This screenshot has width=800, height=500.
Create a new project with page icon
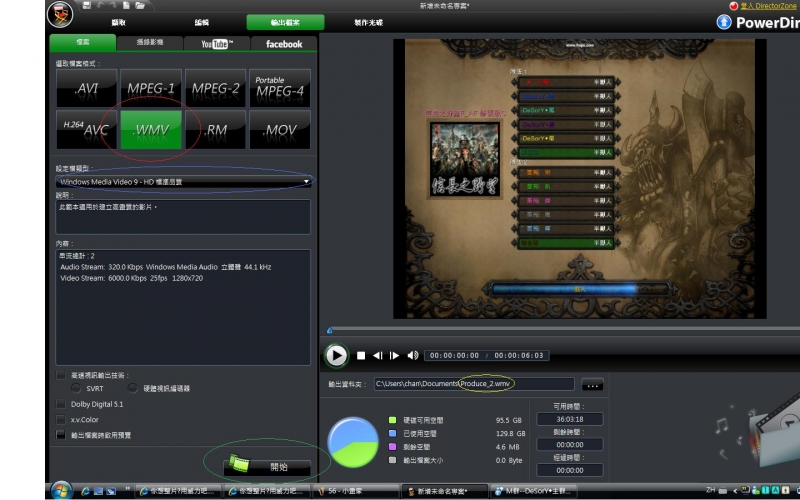tap(126, 5)
